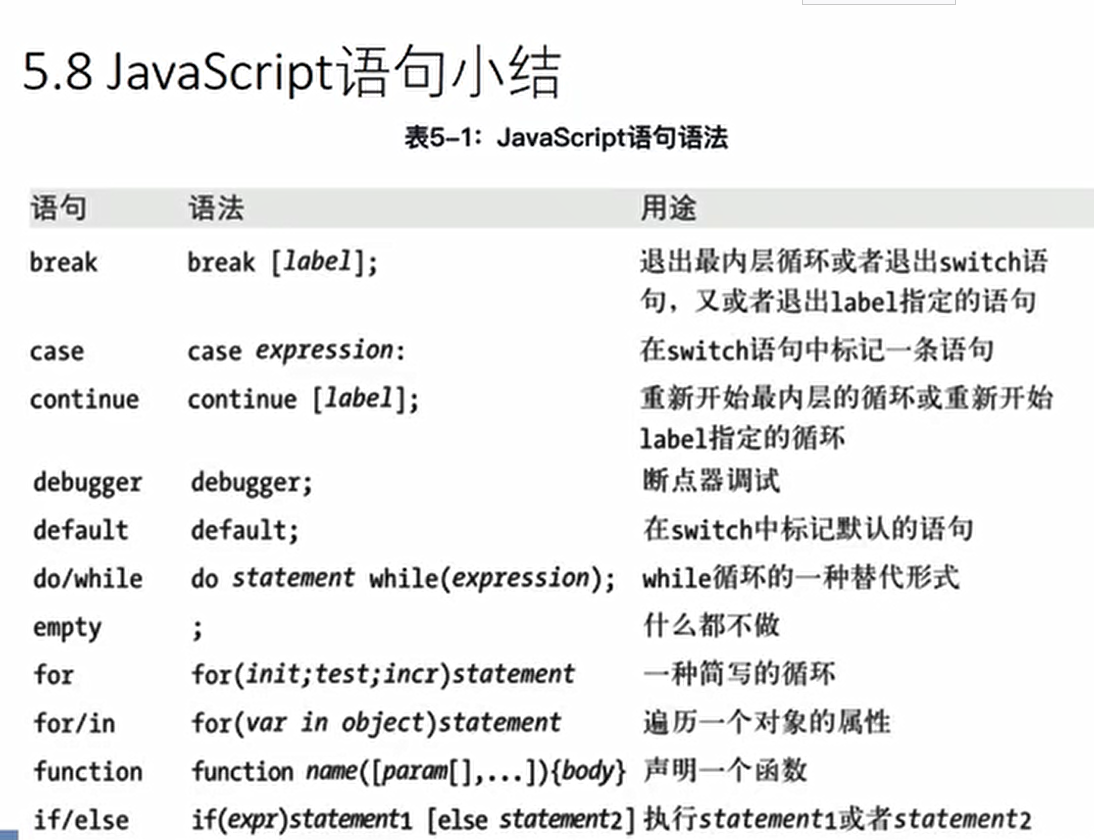
Task: Click the "断点器调试" description text
Action: 711,481
